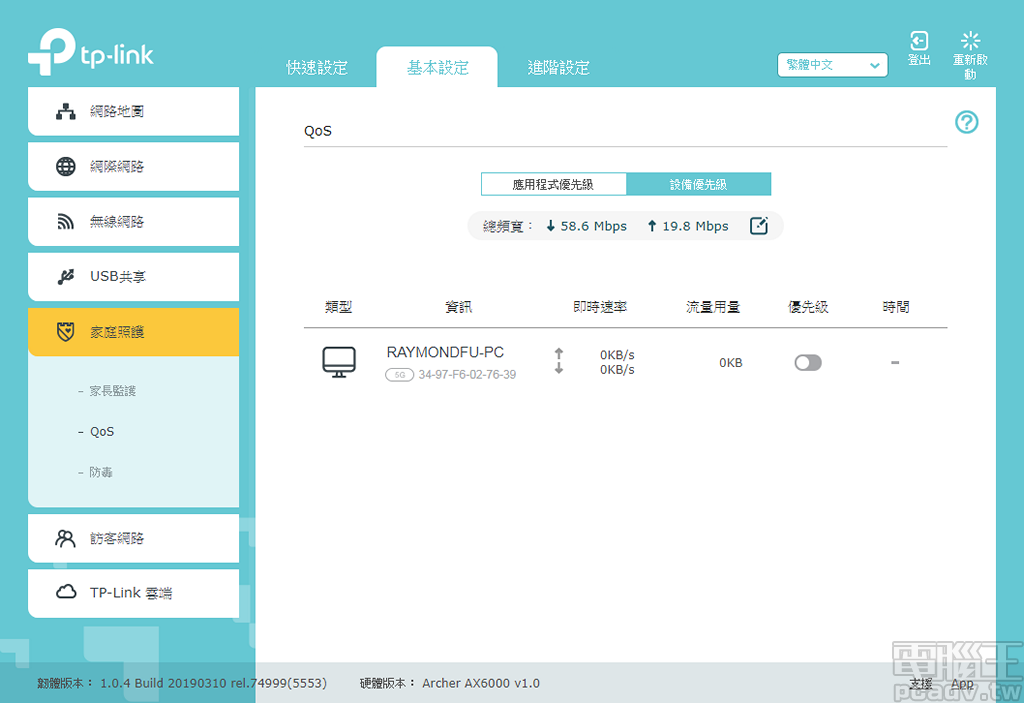Viewport: 1024px width, 703px height.
Task: Select the 設備優先級 tab
Action: tap(699, 184)
